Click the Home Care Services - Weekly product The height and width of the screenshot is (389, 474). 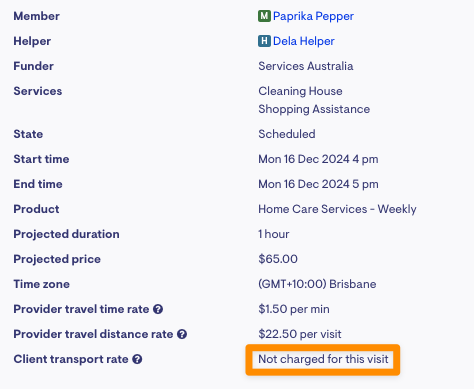[337, 209]
